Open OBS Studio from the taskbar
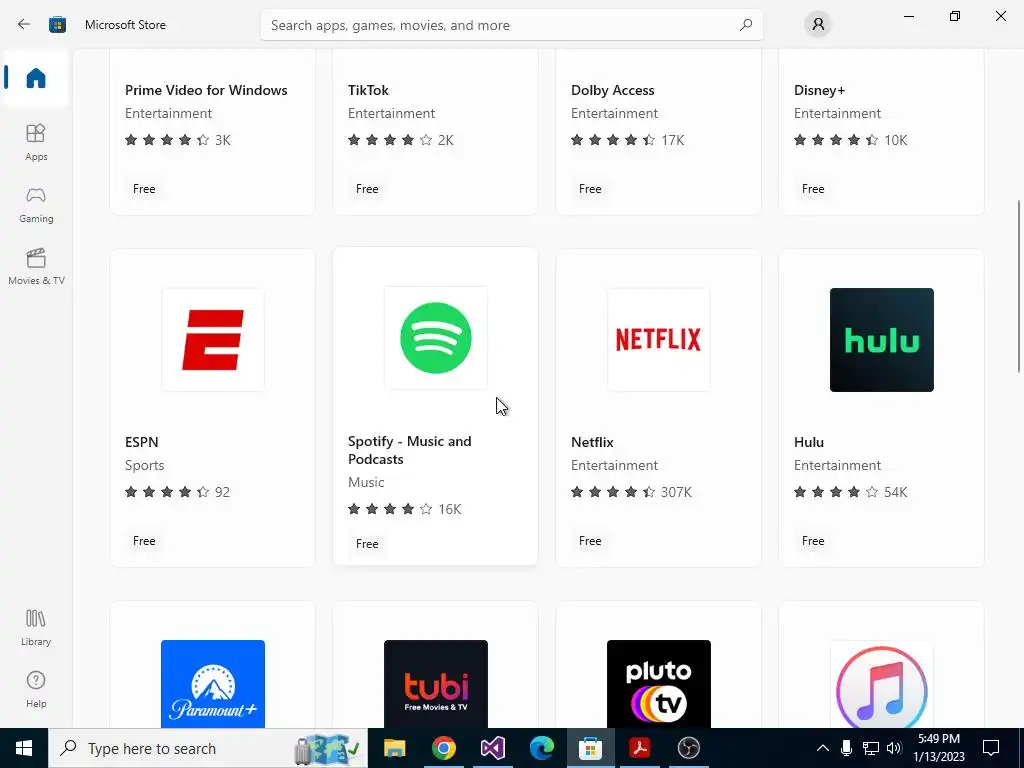The width and height of the screenshot is (1024, 768). [x=688, y=748]
